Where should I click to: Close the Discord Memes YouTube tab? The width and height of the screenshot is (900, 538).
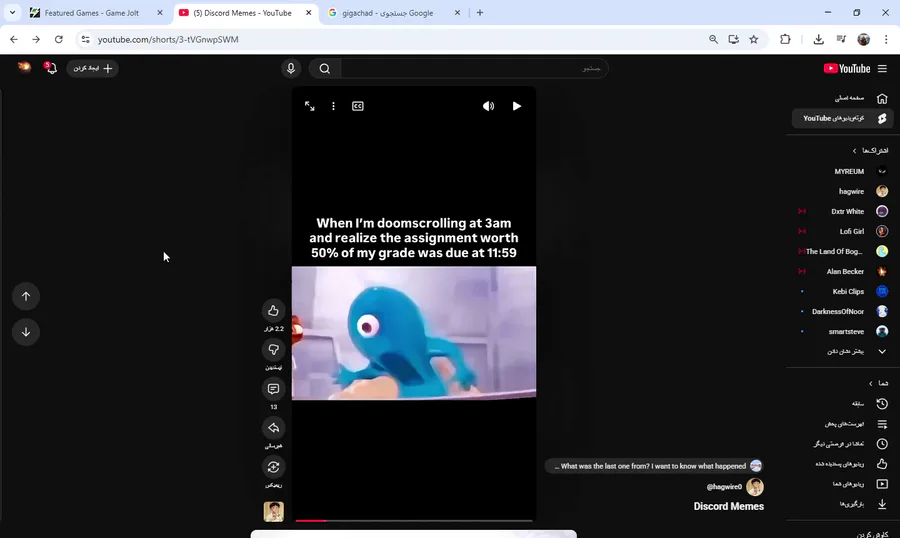308,13
